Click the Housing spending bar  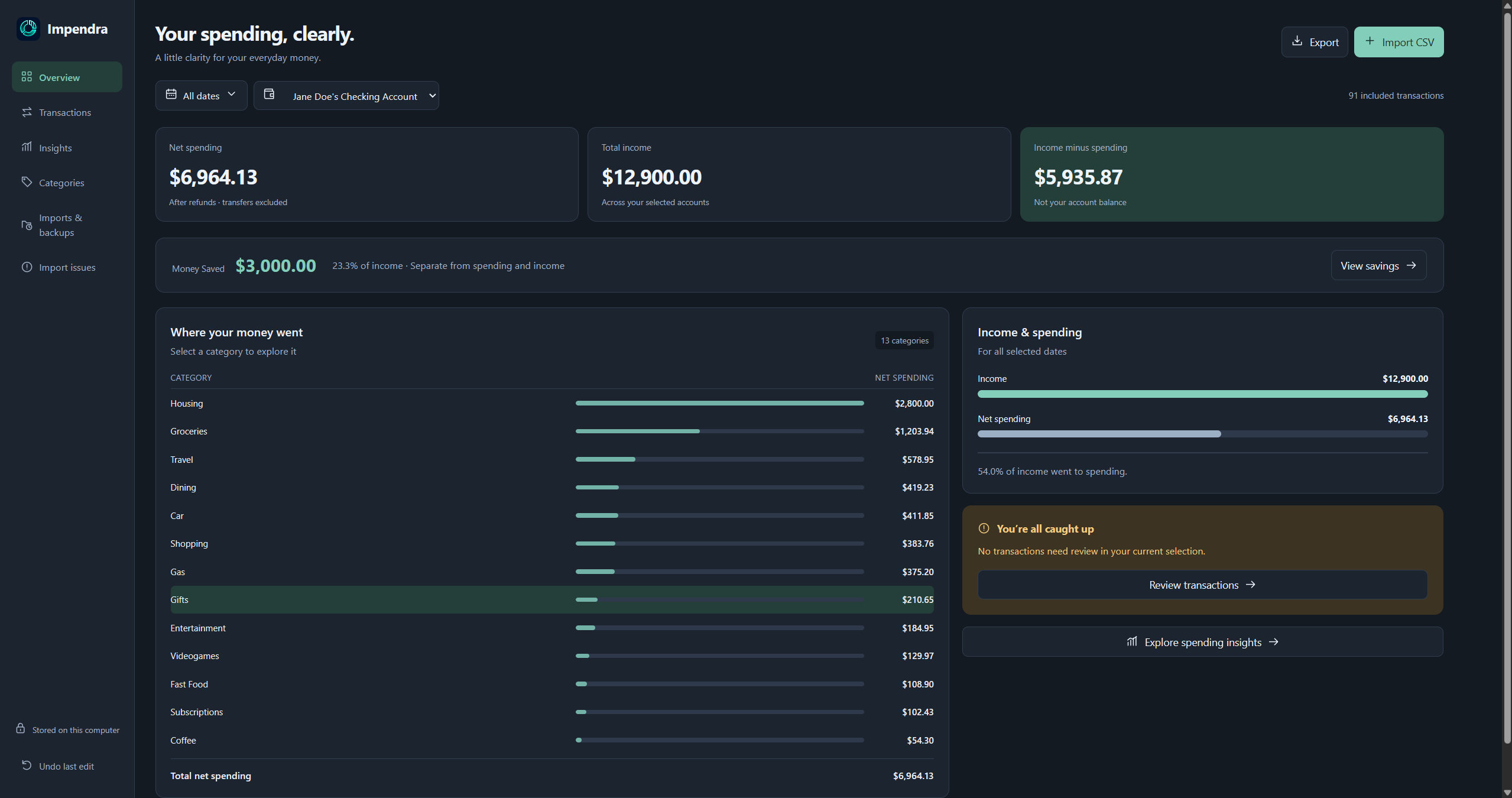coord(719,403)
